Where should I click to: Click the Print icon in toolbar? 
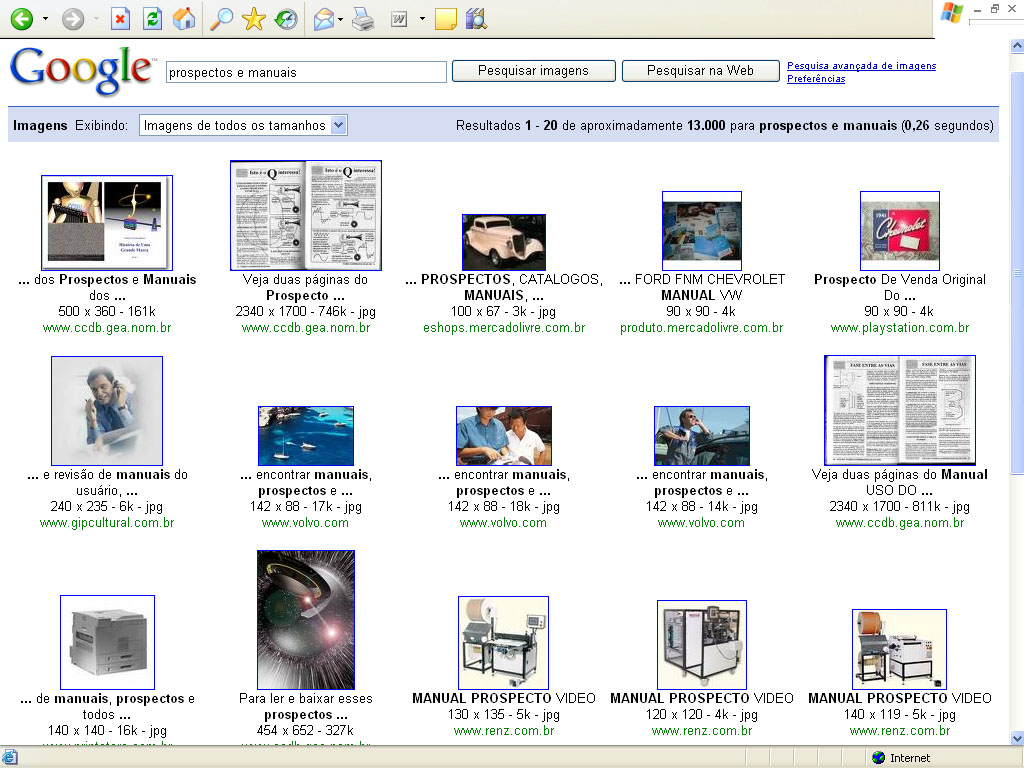pos(362,18)
